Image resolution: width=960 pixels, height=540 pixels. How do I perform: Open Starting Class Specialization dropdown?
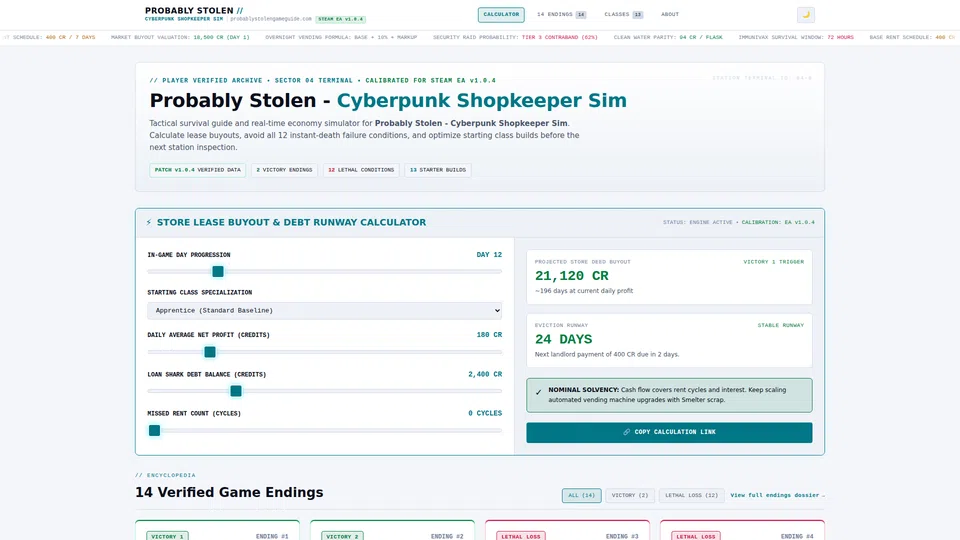pyautogui.click(x=324, y=310)
